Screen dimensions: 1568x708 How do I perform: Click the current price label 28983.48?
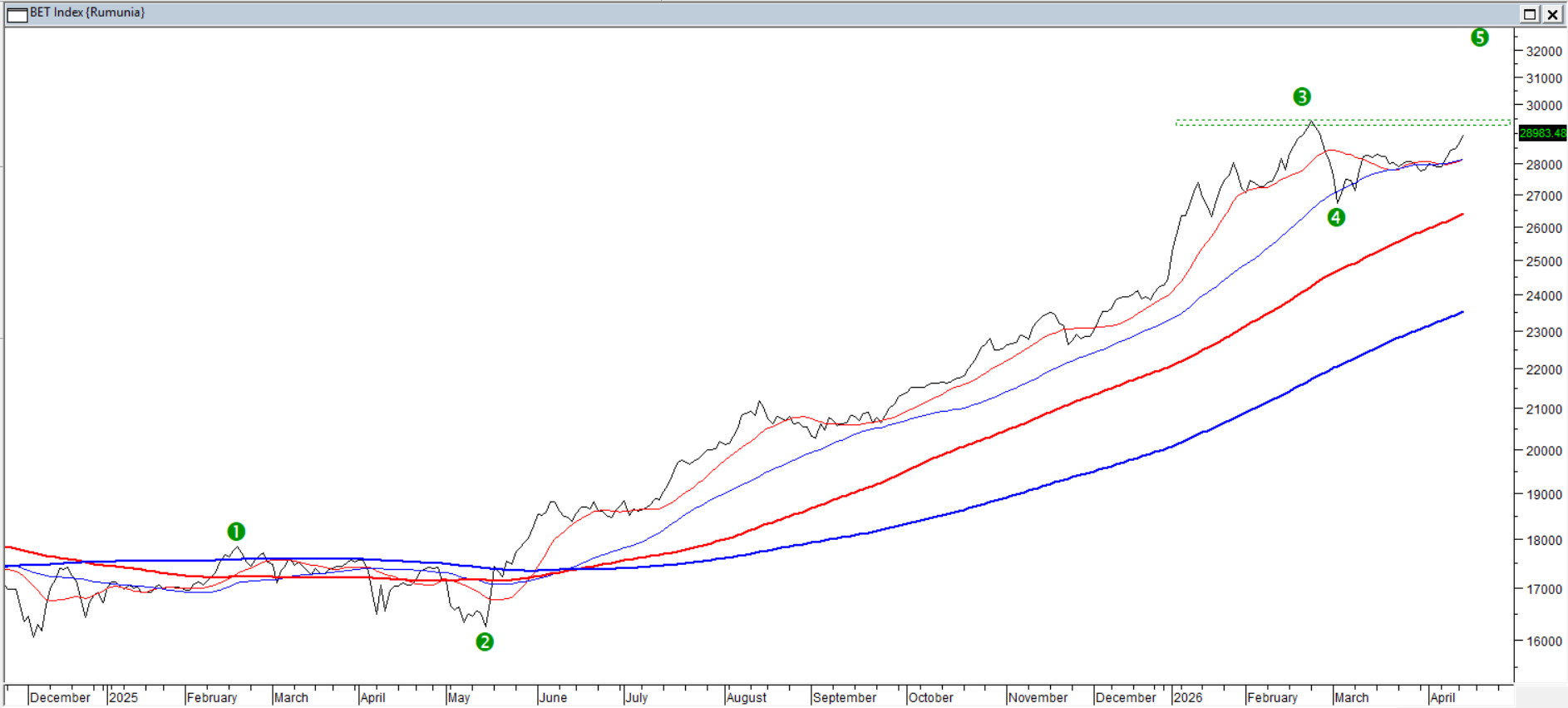click(x=1542, y=133)
